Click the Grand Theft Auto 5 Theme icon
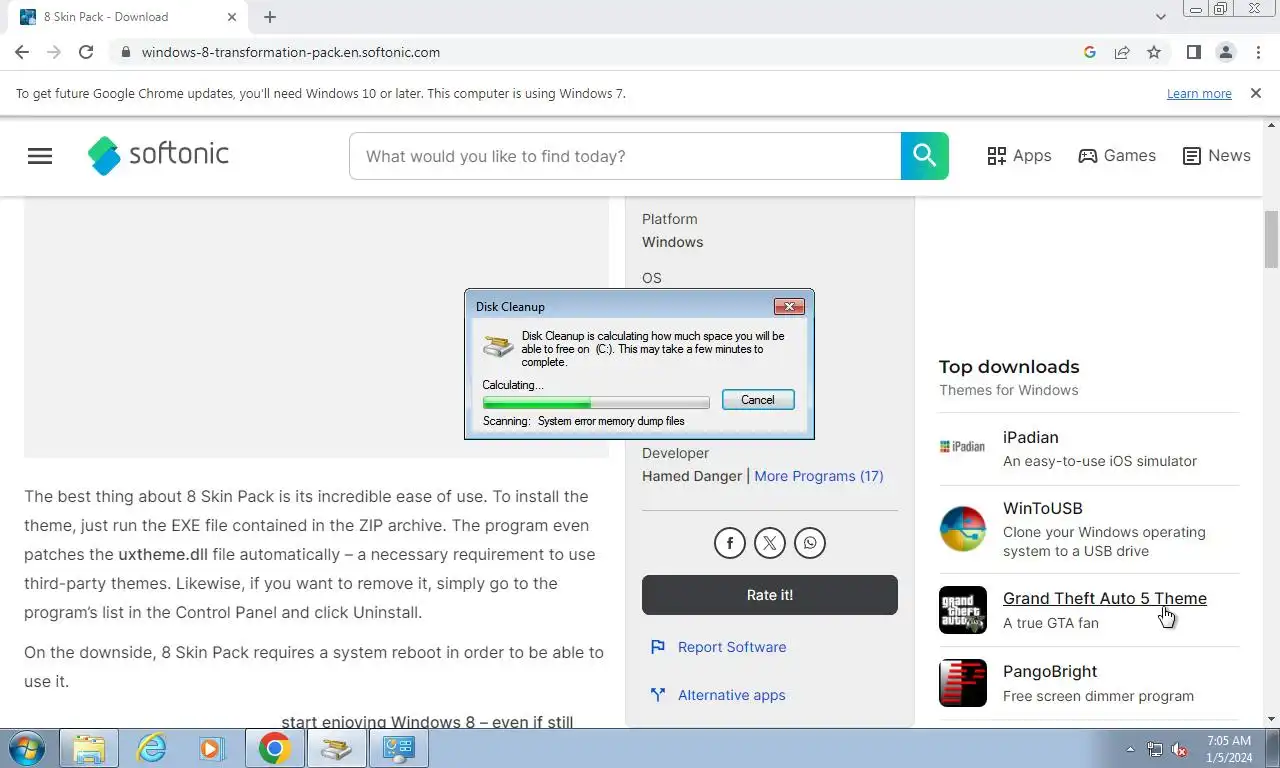 point(963,610)
